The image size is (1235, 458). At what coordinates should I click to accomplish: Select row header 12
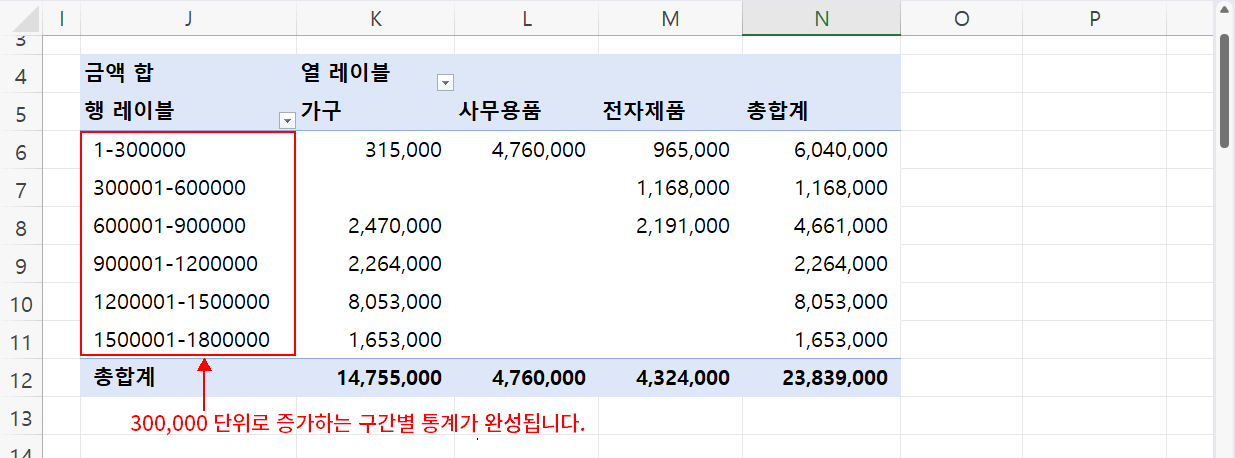click(22, 378)
